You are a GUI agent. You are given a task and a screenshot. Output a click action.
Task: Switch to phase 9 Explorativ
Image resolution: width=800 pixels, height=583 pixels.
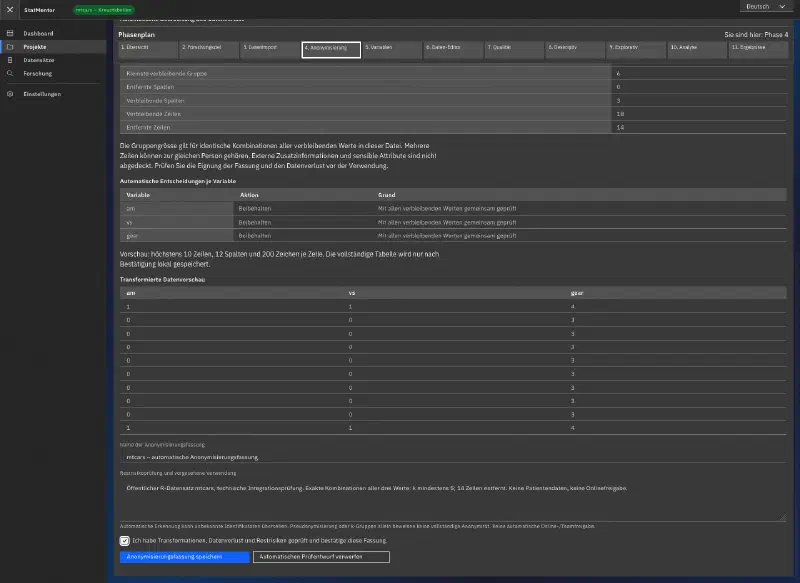pyautogui.click(x=636, y=49)
